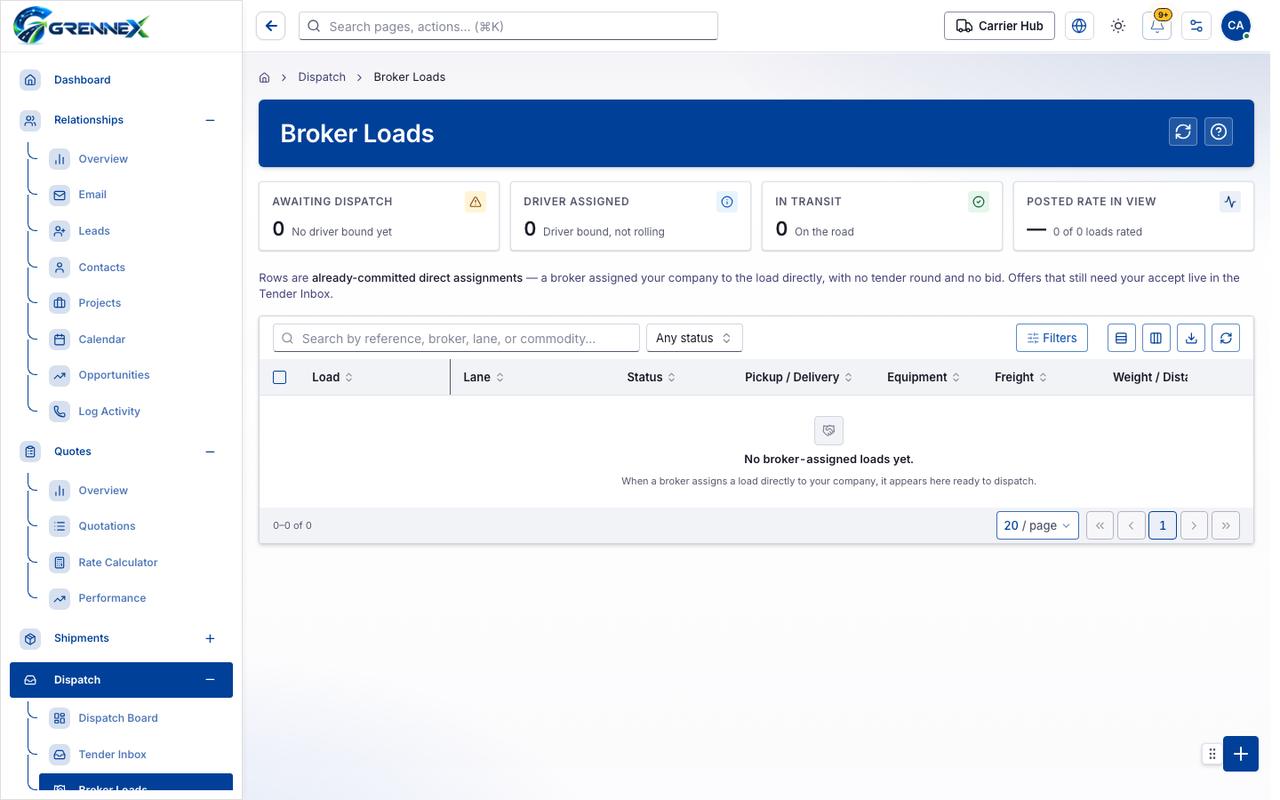Open the Filters button

(1051, 338)
